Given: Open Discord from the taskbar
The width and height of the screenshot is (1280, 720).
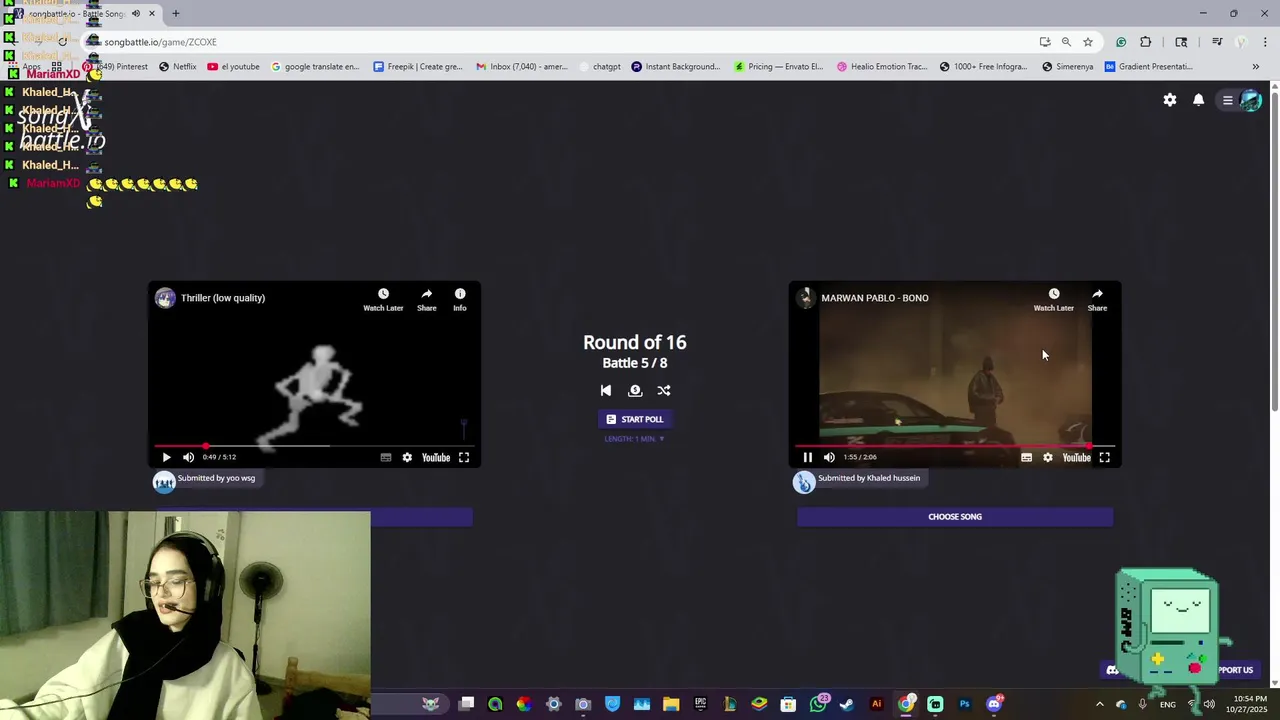Looking at the screenshot, I should [994, 704].
